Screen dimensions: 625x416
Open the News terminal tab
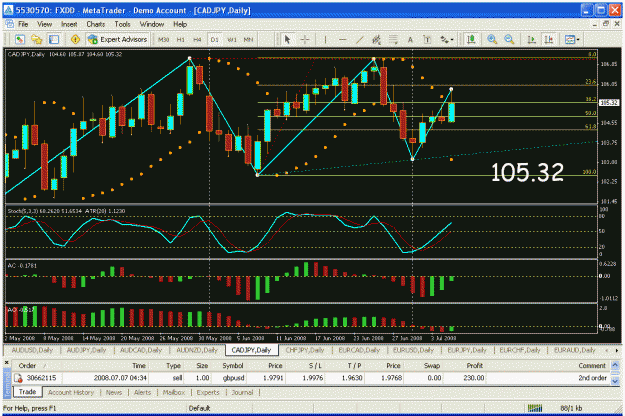tap(114, 392)
